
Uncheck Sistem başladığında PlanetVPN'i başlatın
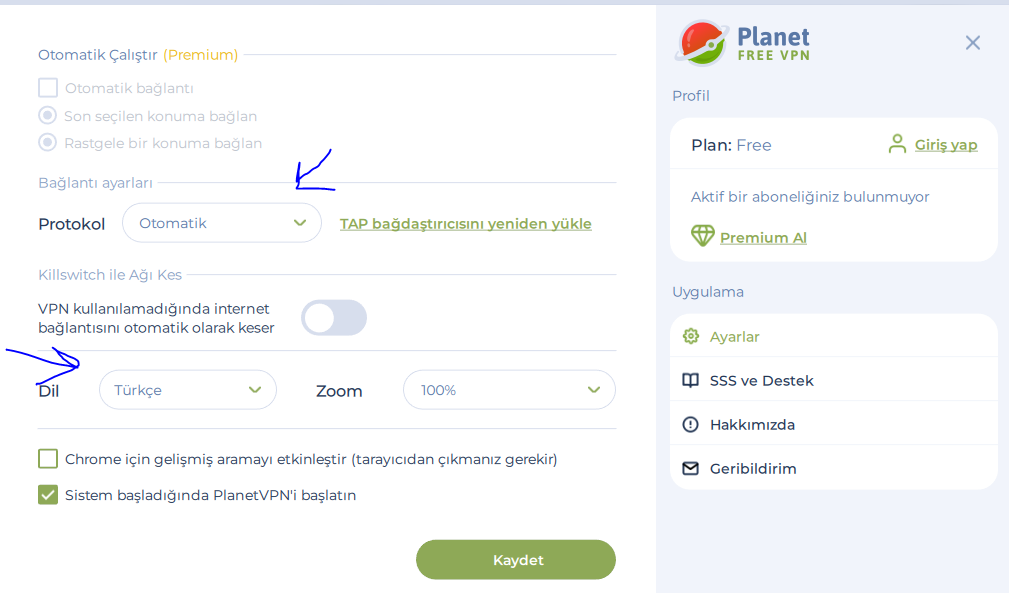coord(48,494)
